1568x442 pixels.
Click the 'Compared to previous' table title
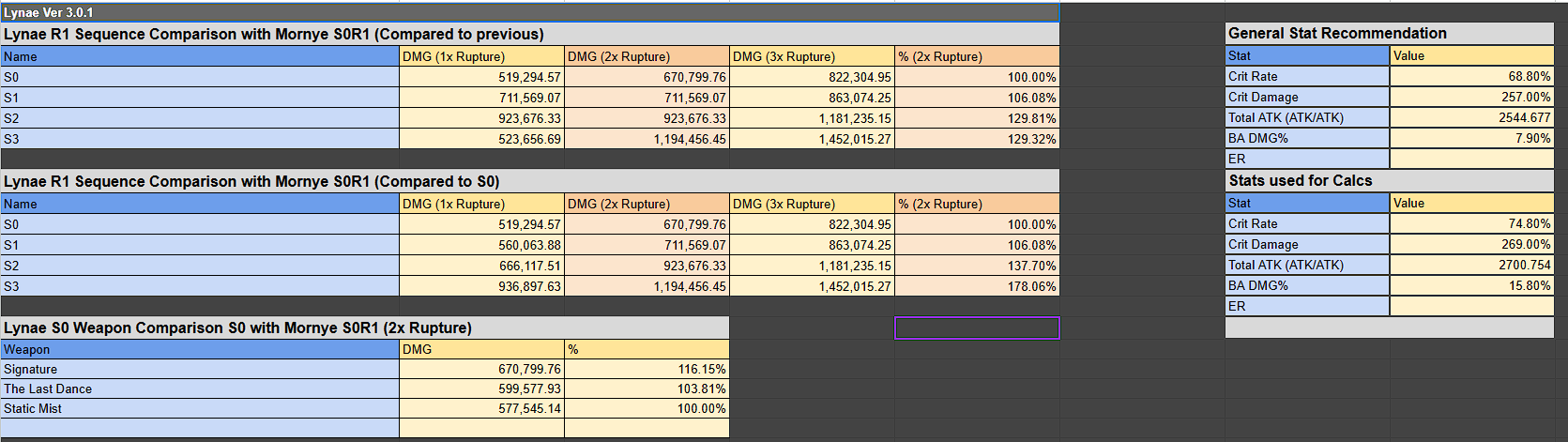click(x=530, y=34)
